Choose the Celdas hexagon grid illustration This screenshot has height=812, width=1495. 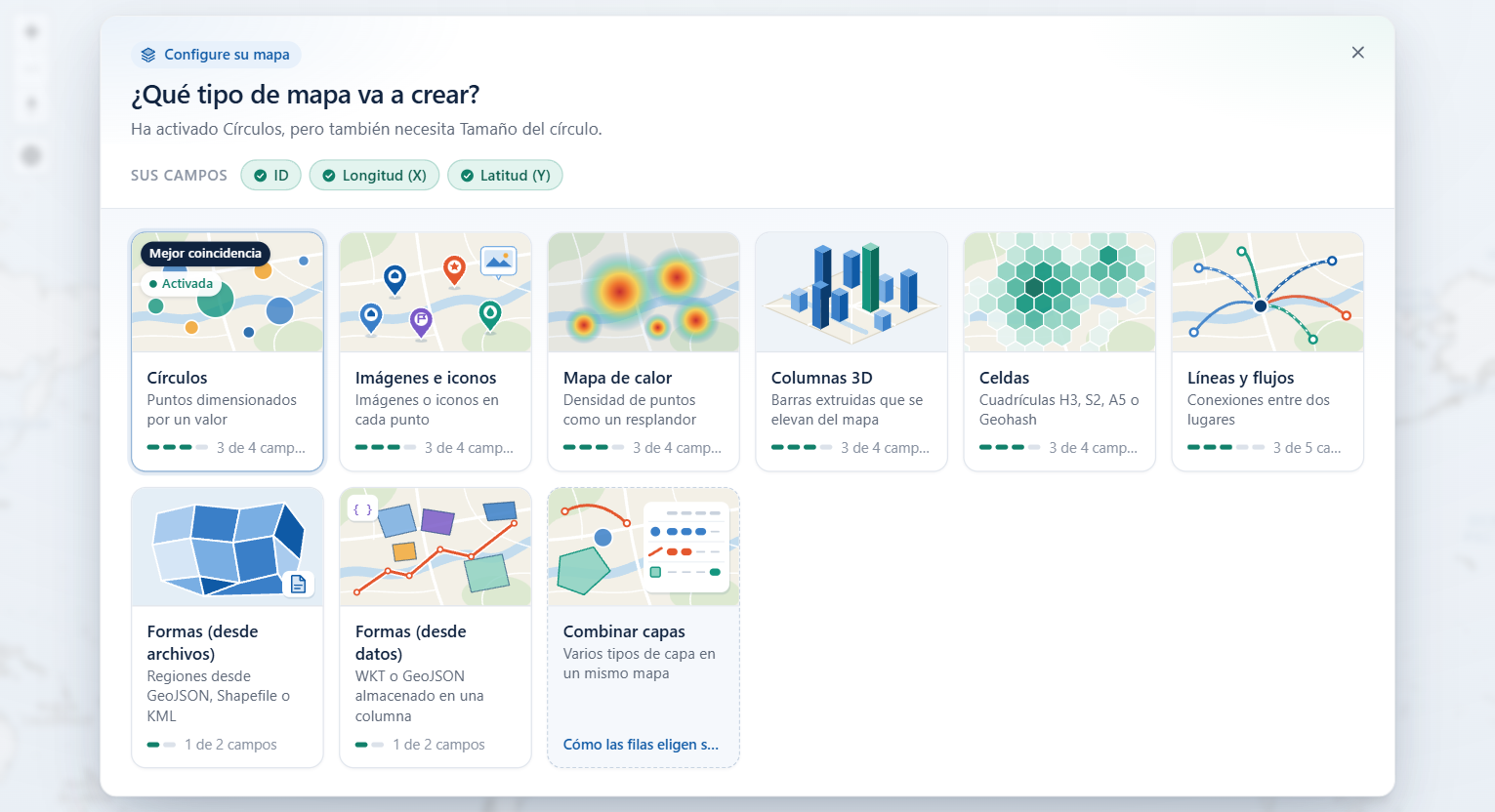1059,292
